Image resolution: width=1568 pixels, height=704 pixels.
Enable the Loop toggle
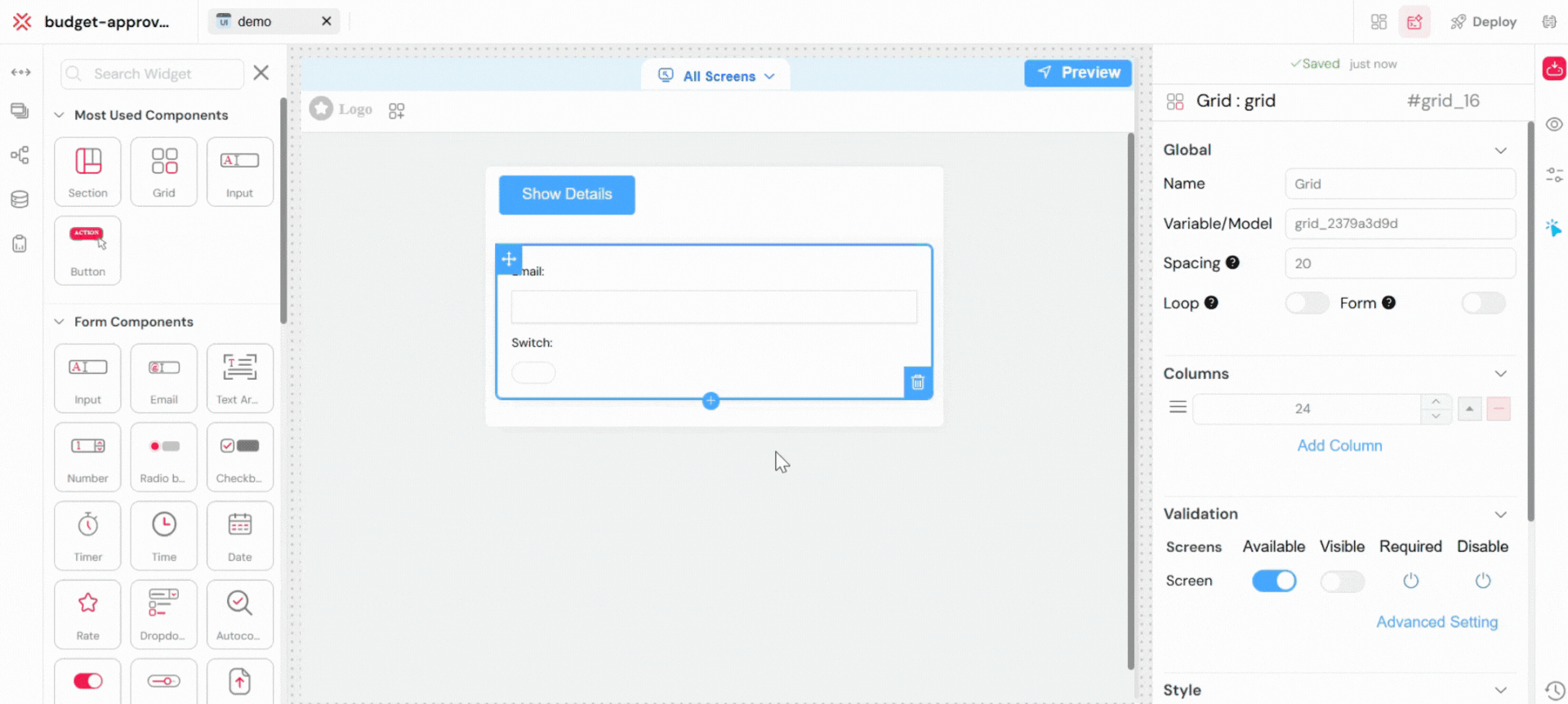[1307, 303]
